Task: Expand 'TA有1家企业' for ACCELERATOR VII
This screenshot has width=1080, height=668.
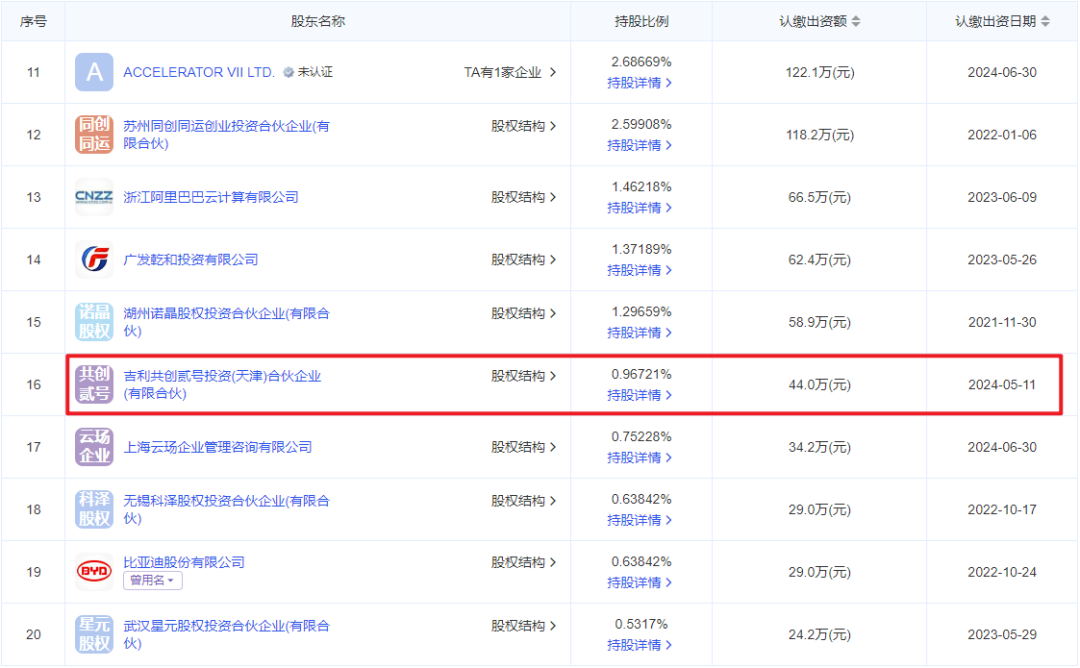Action: (510, 72)
